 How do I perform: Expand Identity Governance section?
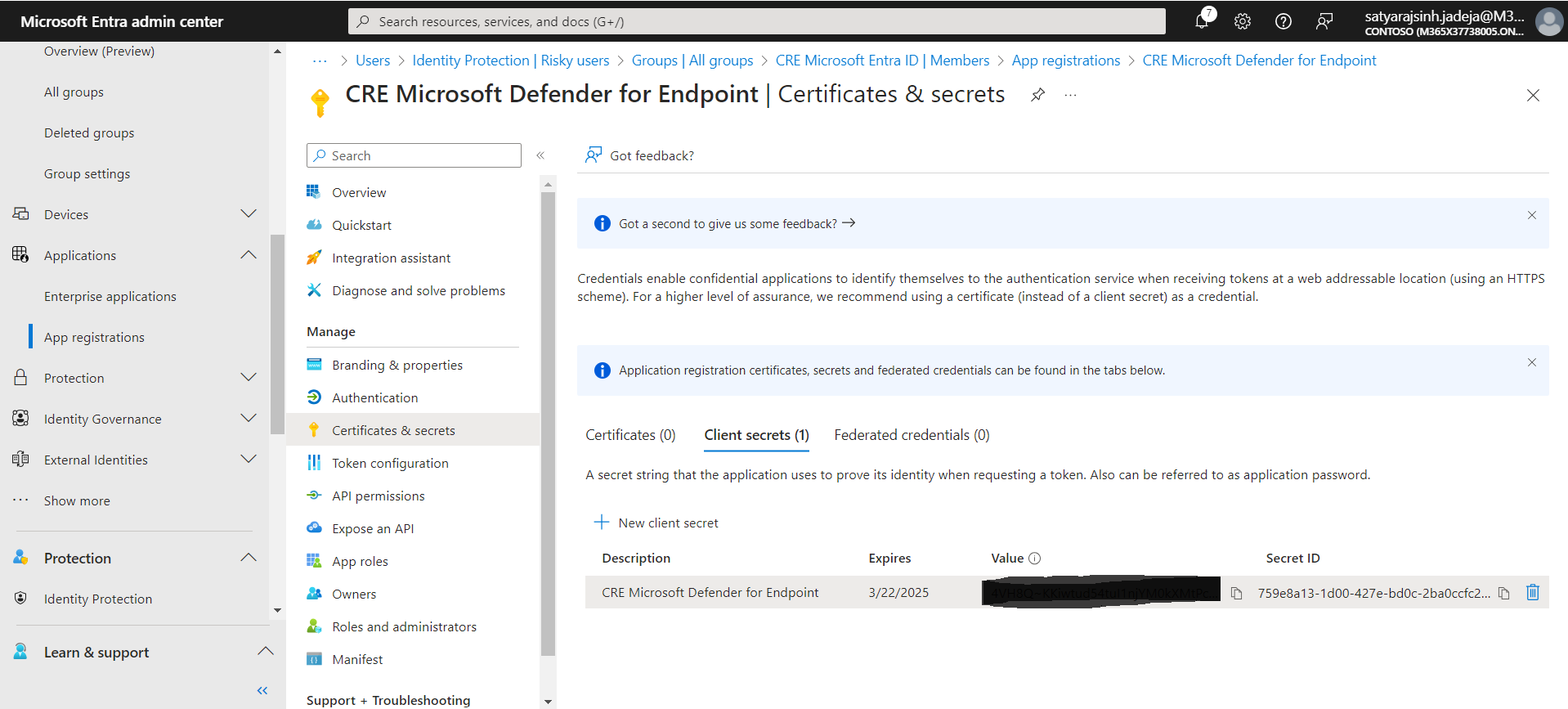249,419
